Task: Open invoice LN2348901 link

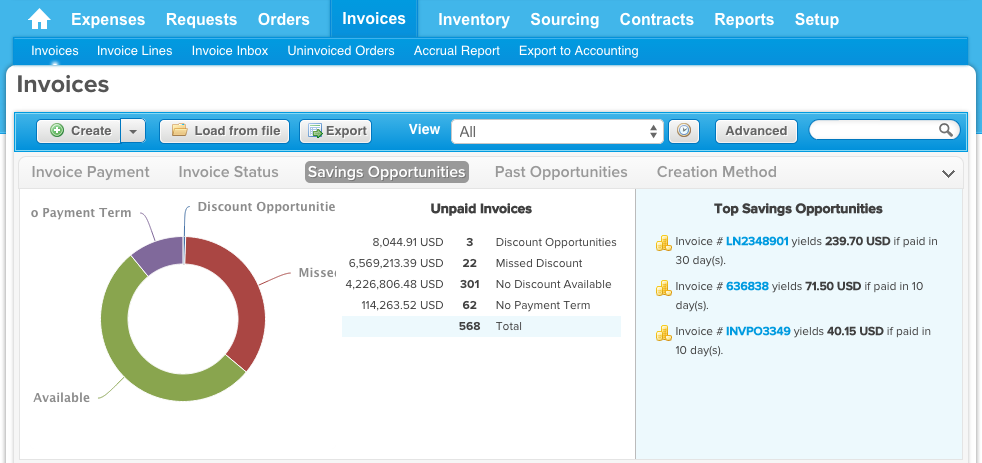Action: click(x=757, y=241)
